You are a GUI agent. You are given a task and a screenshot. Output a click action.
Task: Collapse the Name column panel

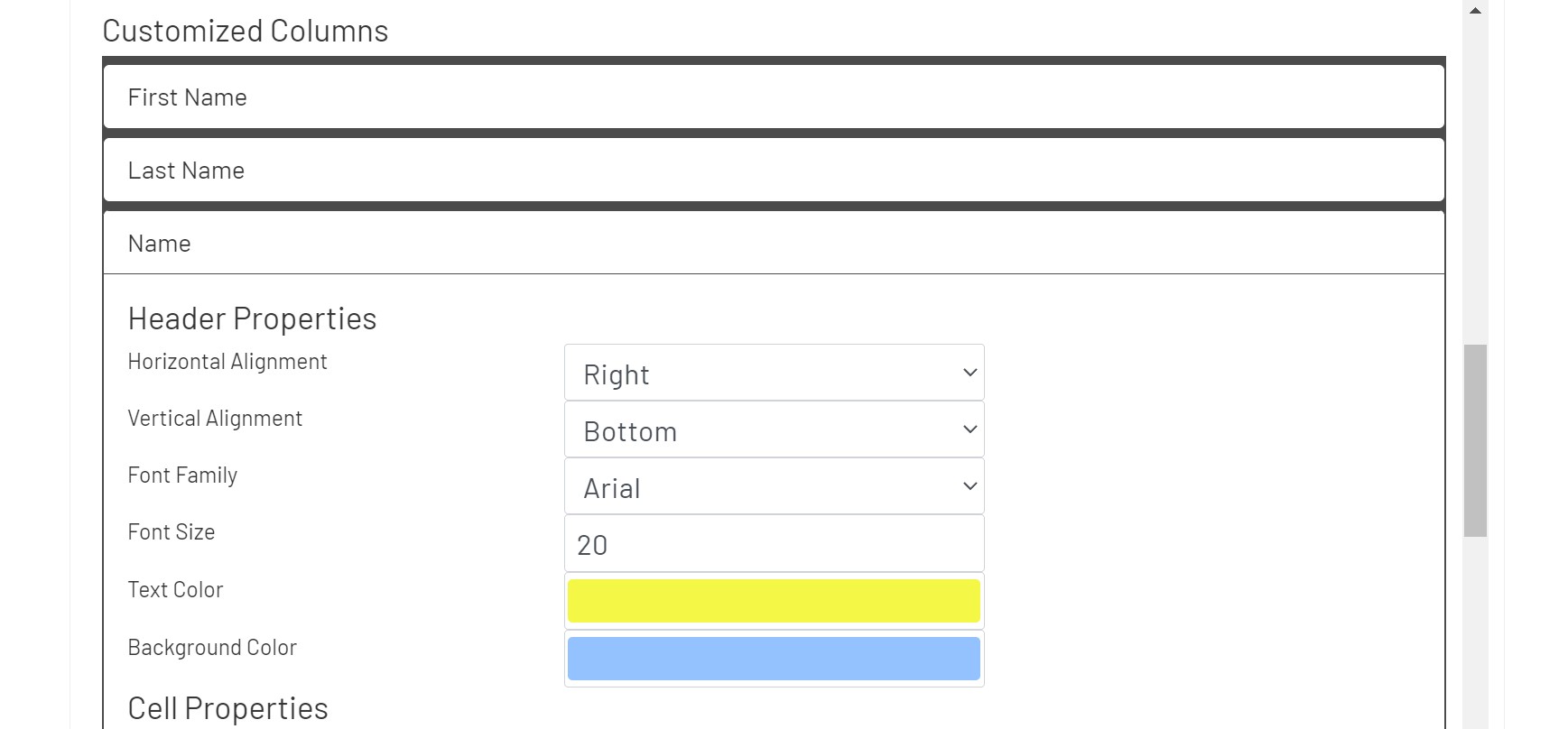click(774, 243)
